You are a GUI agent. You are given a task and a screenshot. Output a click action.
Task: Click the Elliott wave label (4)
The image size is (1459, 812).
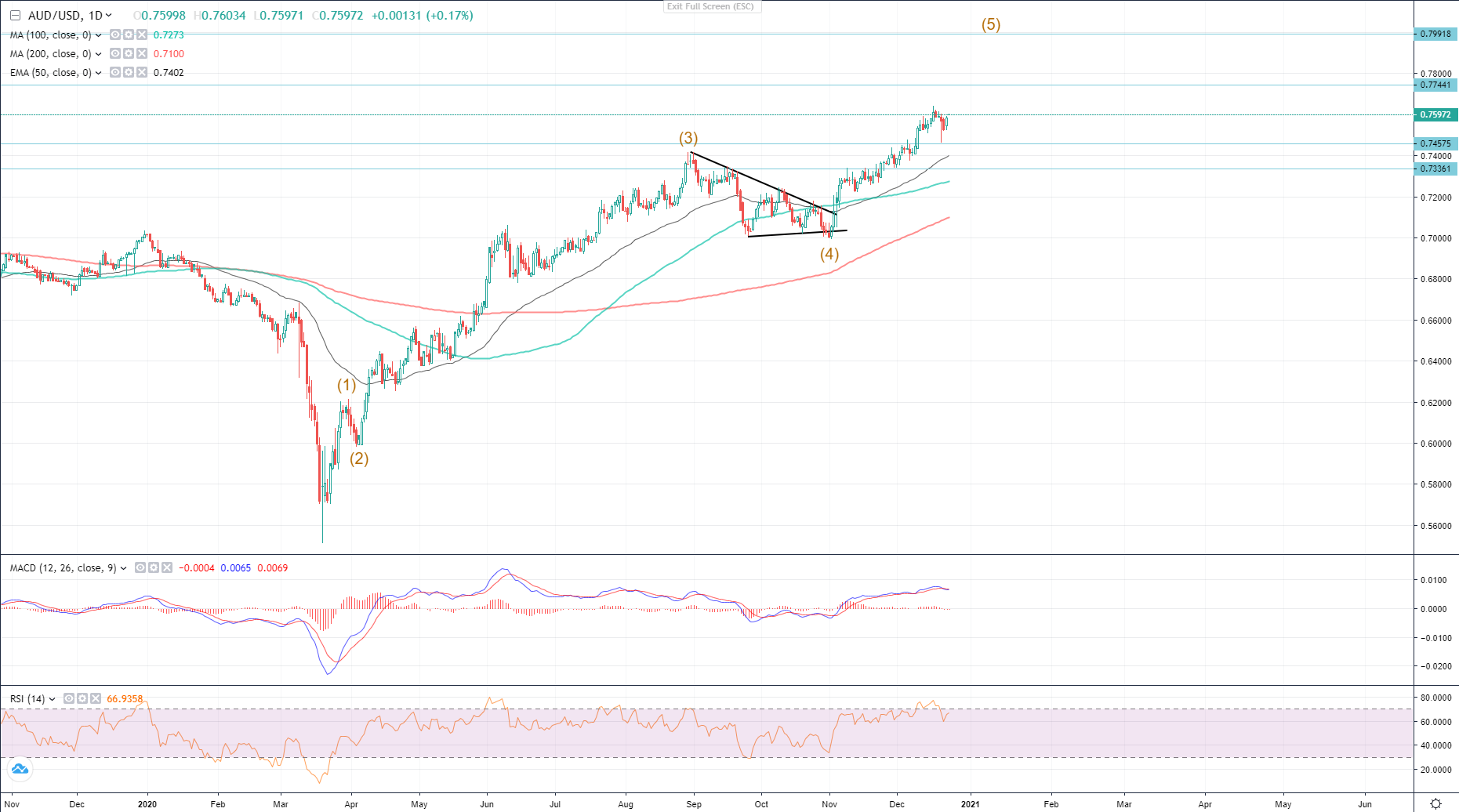tap(829, 254)
